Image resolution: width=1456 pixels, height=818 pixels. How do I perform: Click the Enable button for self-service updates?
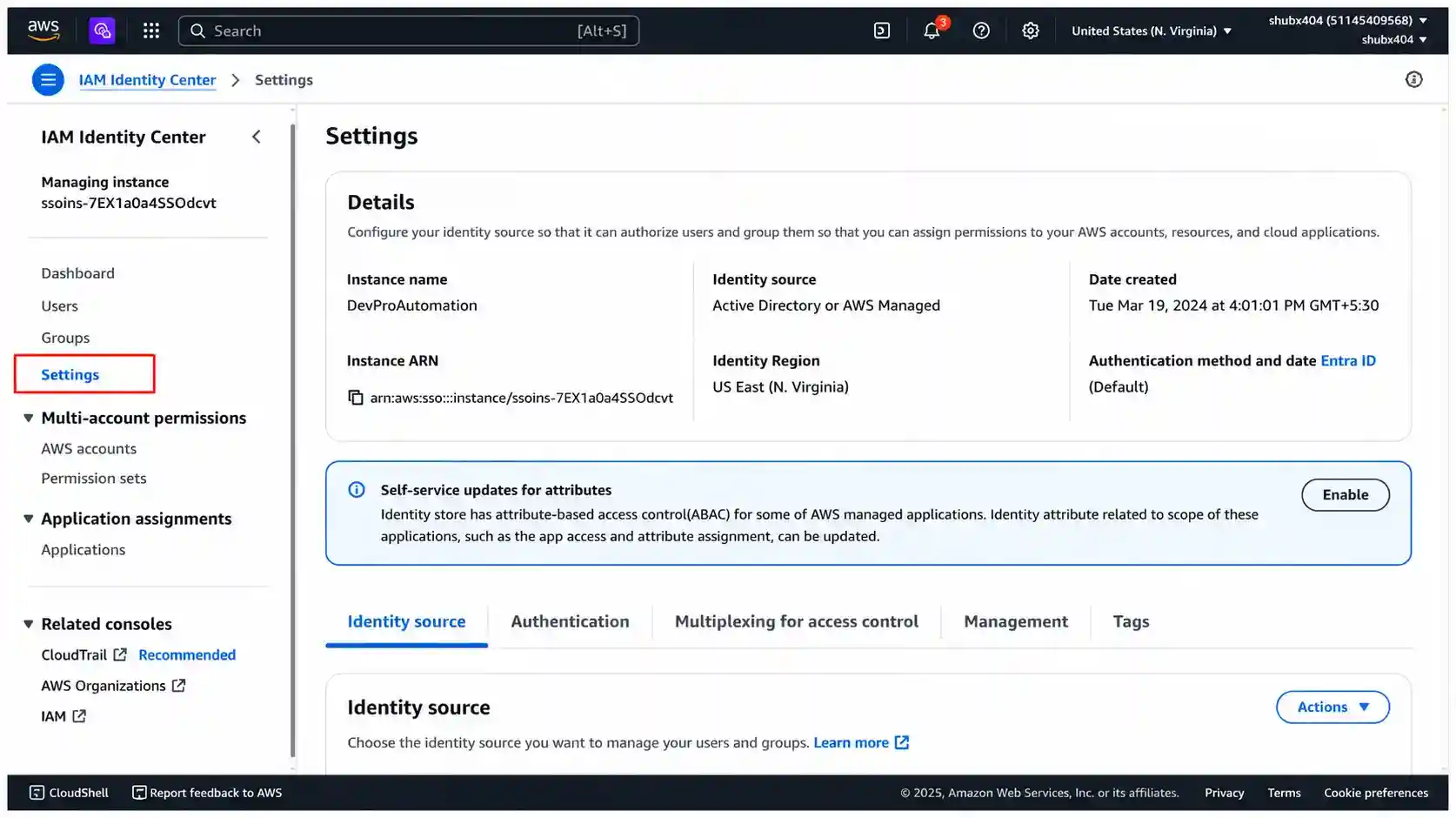1346,495
